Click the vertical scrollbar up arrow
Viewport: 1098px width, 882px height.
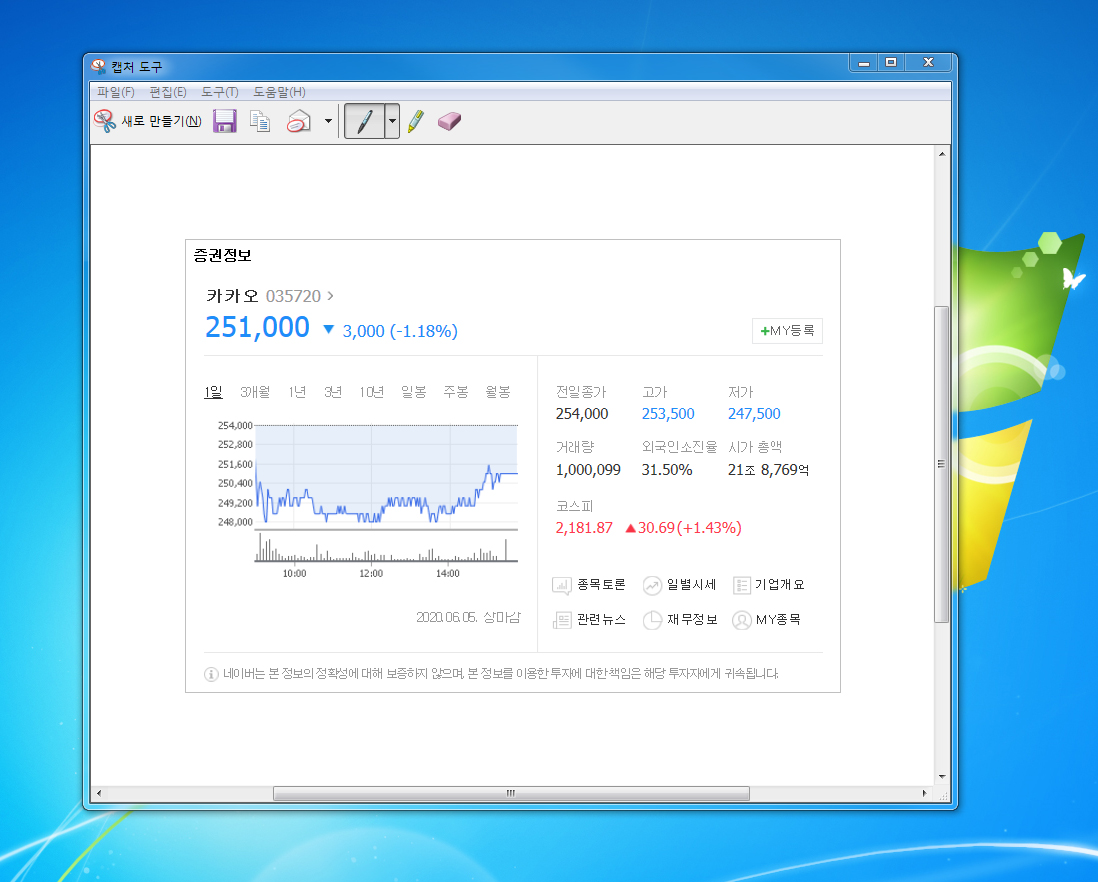(942, 153)
